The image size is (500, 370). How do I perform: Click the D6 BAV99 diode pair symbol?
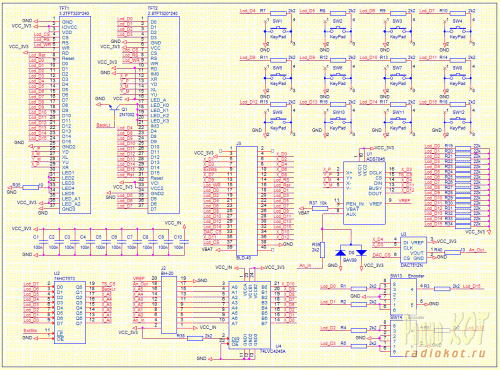351,252
